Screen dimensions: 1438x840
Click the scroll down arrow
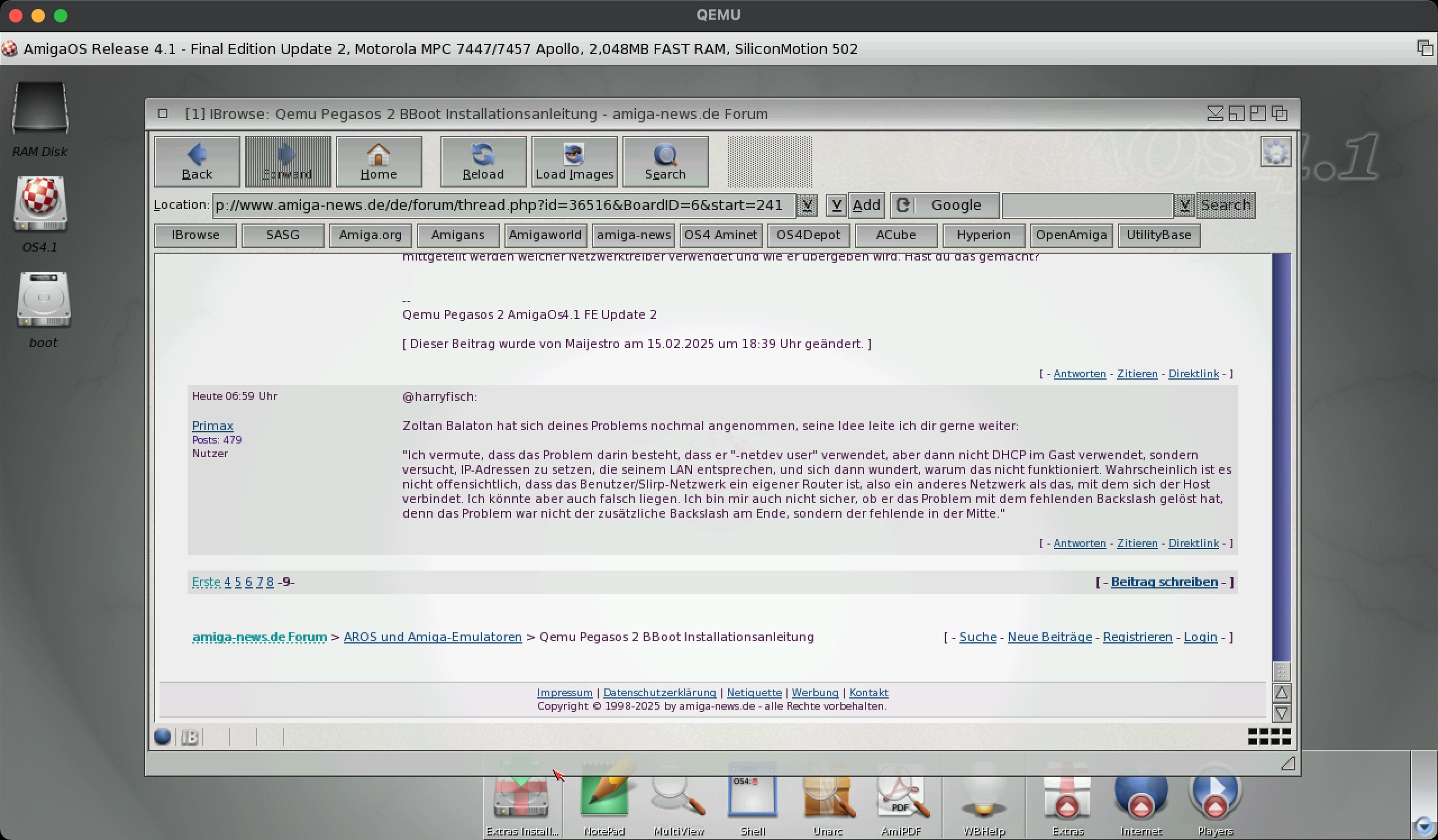click(1281, 714)
